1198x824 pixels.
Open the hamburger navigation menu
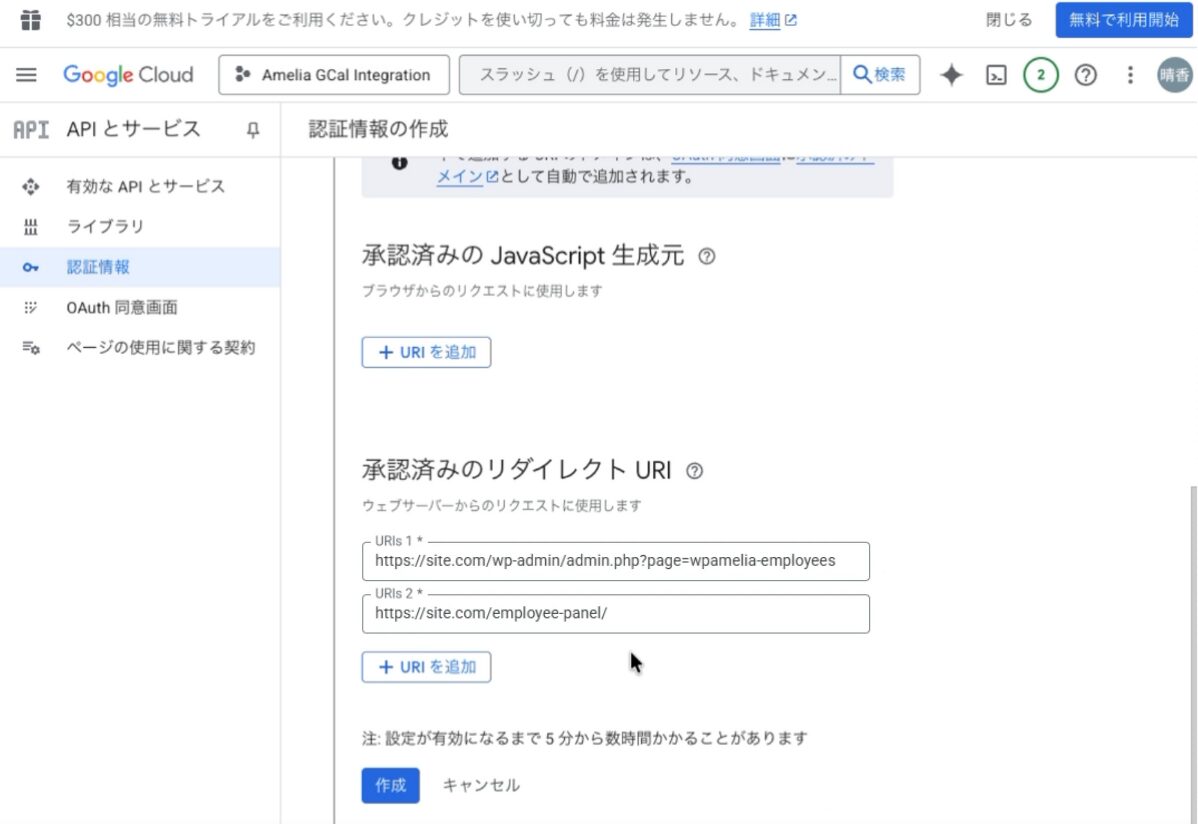27,75
